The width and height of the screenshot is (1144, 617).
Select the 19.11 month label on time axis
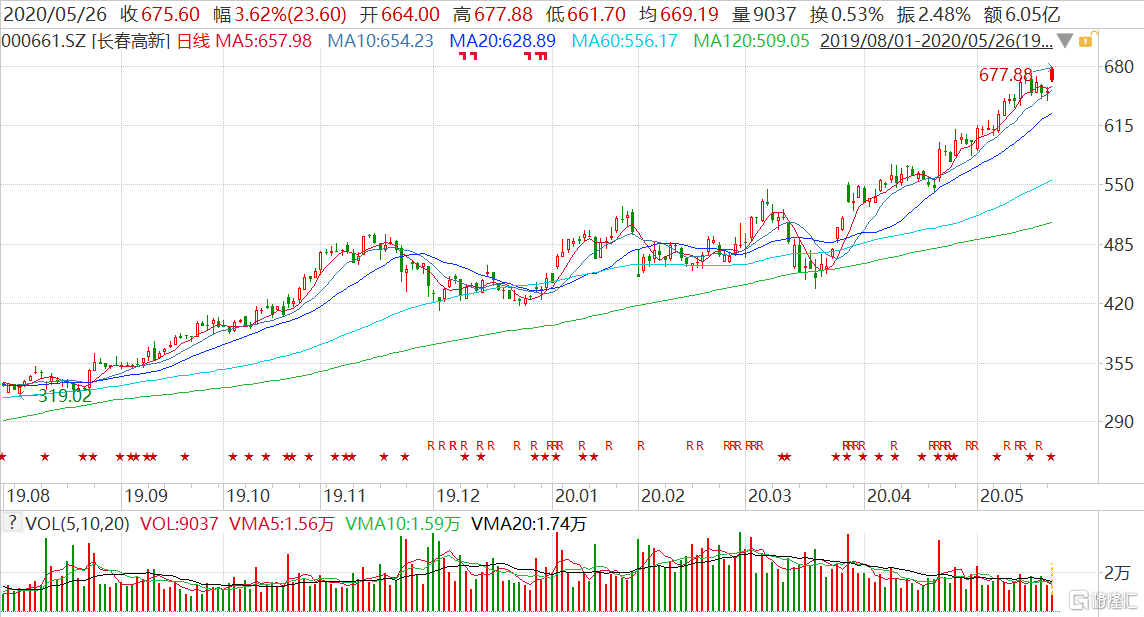343,495
